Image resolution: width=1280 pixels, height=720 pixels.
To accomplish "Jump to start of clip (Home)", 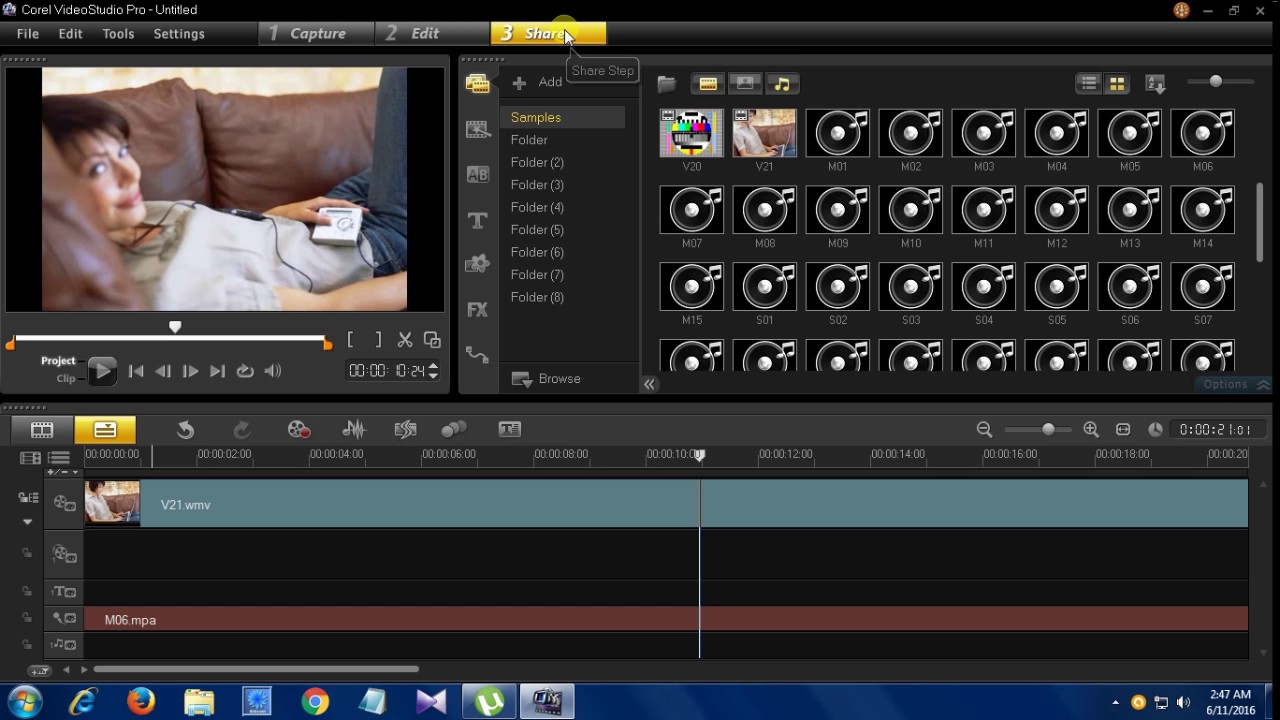I will point(136,371).
